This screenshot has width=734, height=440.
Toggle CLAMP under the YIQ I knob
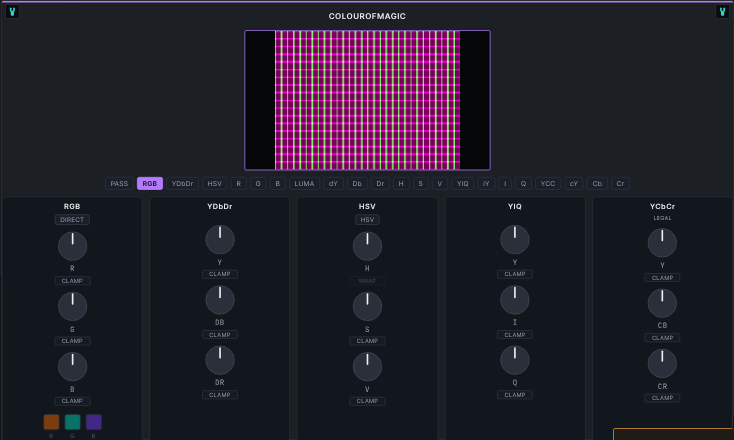pos(514,335)
